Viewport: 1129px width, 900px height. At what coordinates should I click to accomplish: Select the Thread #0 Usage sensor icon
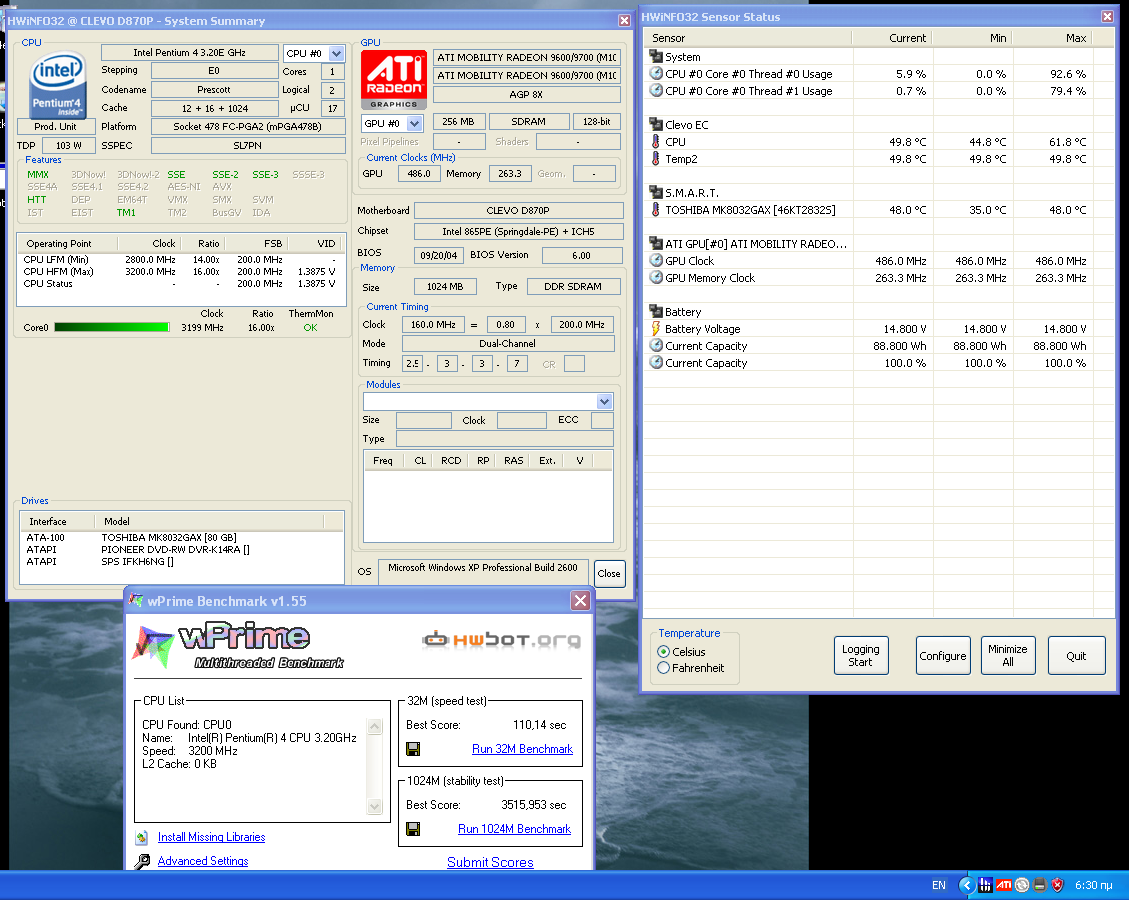[656, 73]
